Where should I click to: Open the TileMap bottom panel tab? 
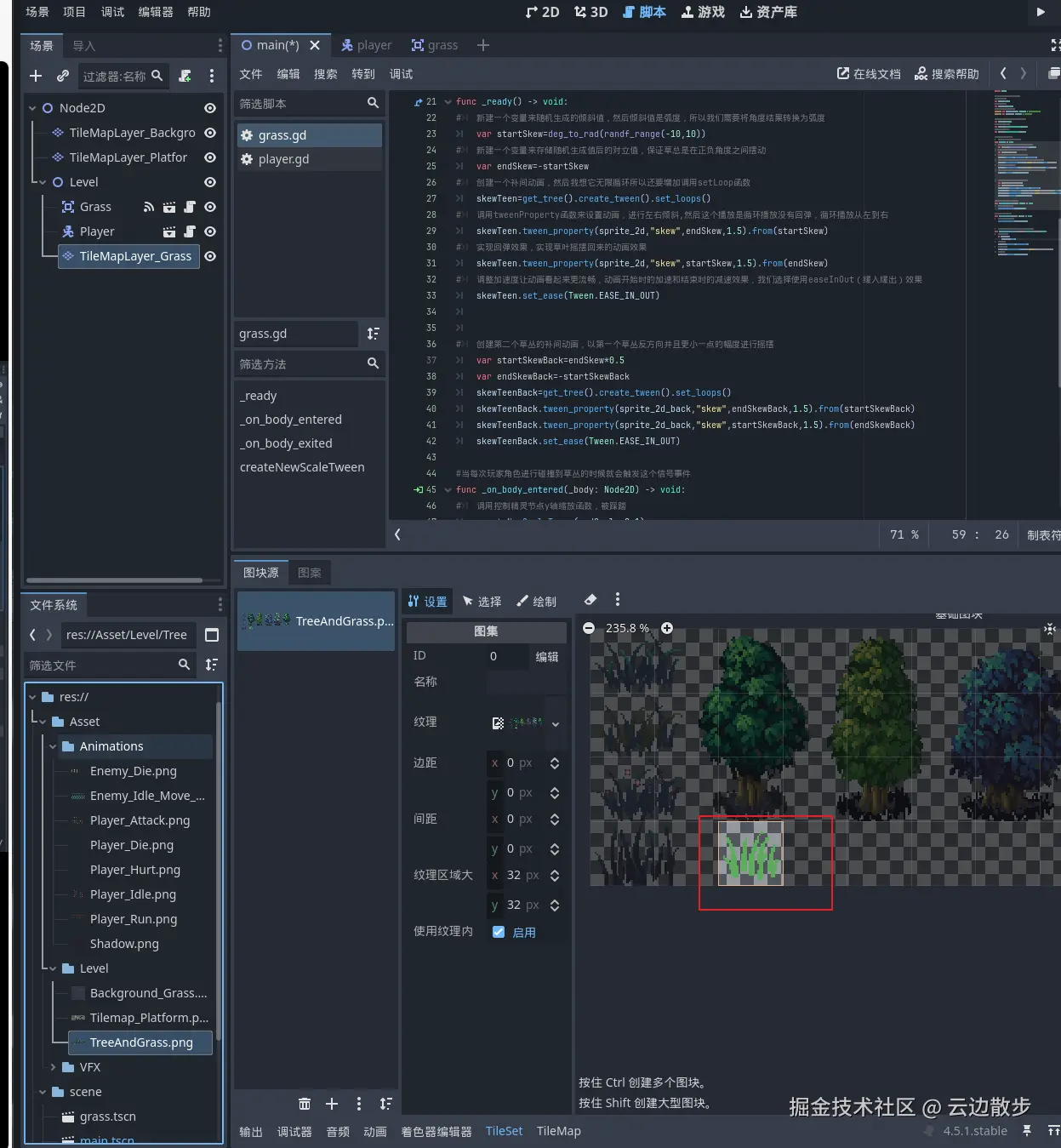point(559,1131)
